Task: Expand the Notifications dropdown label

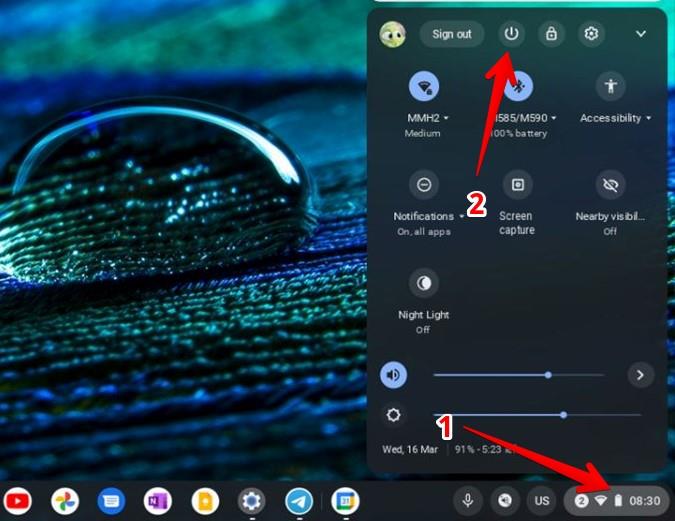Action: pos(429,216)
